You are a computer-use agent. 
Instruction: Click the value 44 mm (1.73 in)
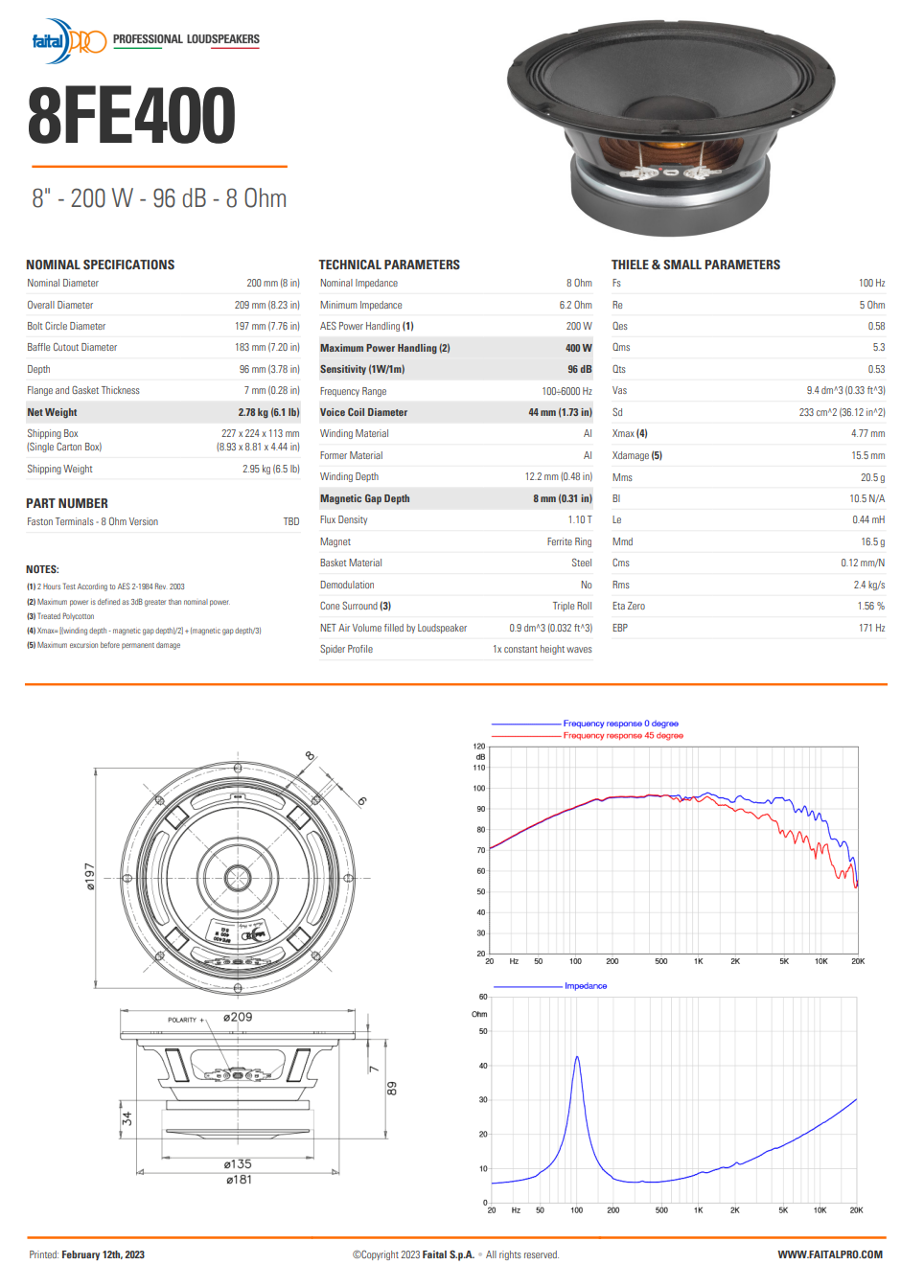point(561,413)
